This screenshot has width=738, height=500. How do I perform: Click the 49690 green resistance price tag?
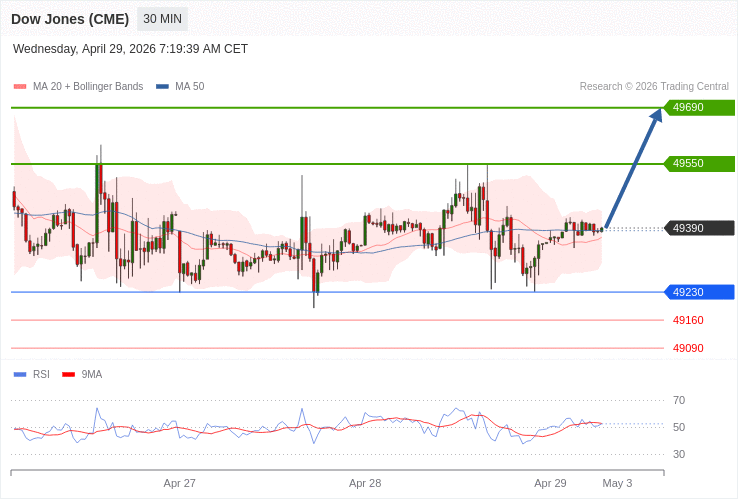[x=699, y=107]
